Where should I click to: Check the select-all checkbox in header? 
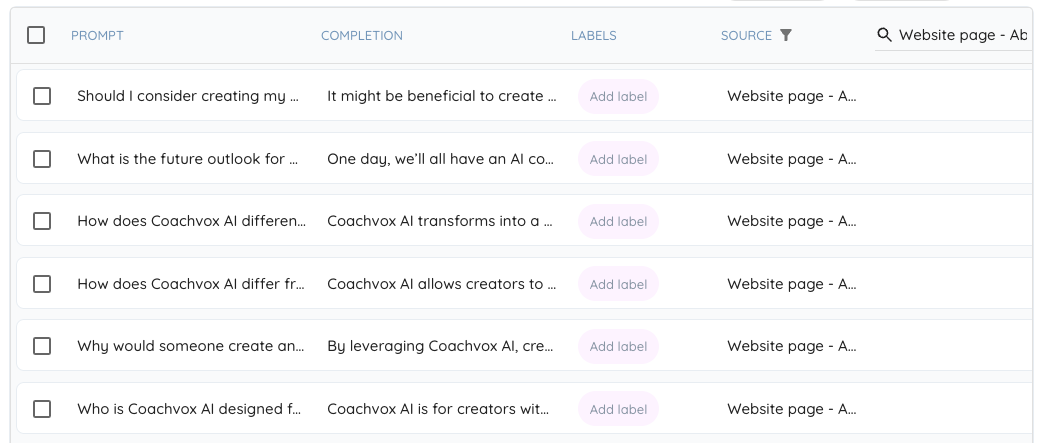(36, 35)
